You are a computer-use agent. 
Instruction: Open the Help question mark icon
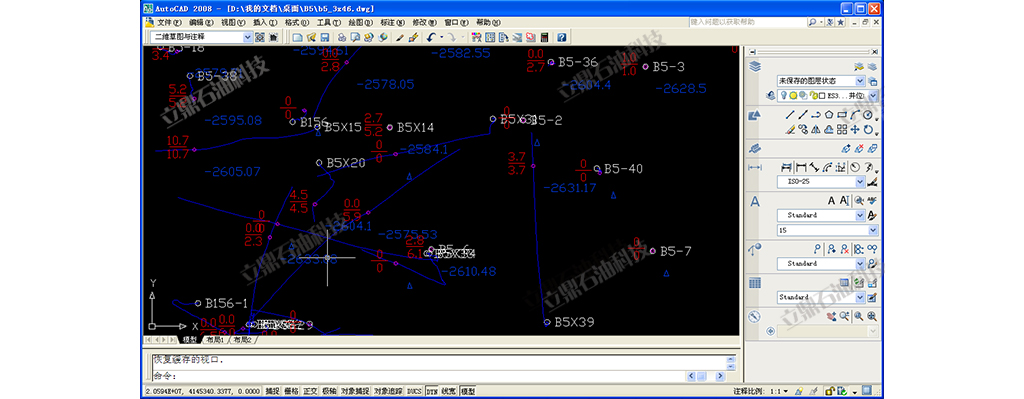(x=561, y=37)
